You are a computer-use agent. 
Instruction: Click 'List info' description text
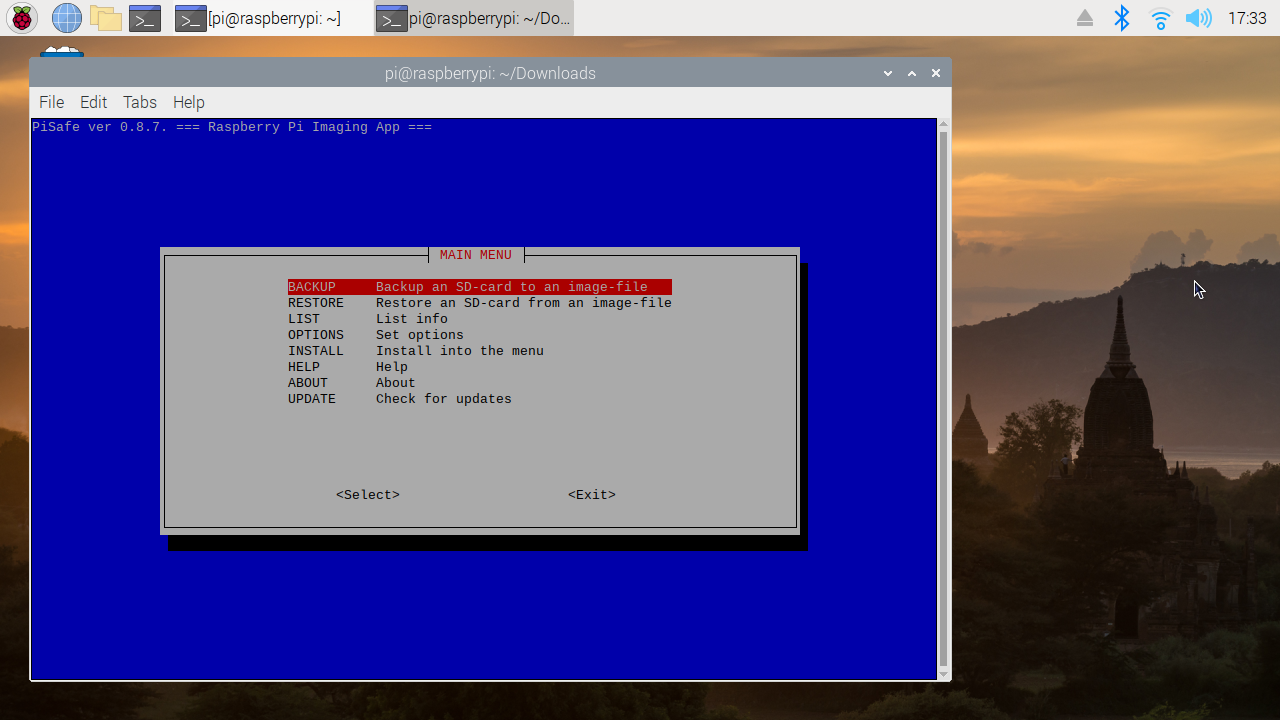point(412,319)
